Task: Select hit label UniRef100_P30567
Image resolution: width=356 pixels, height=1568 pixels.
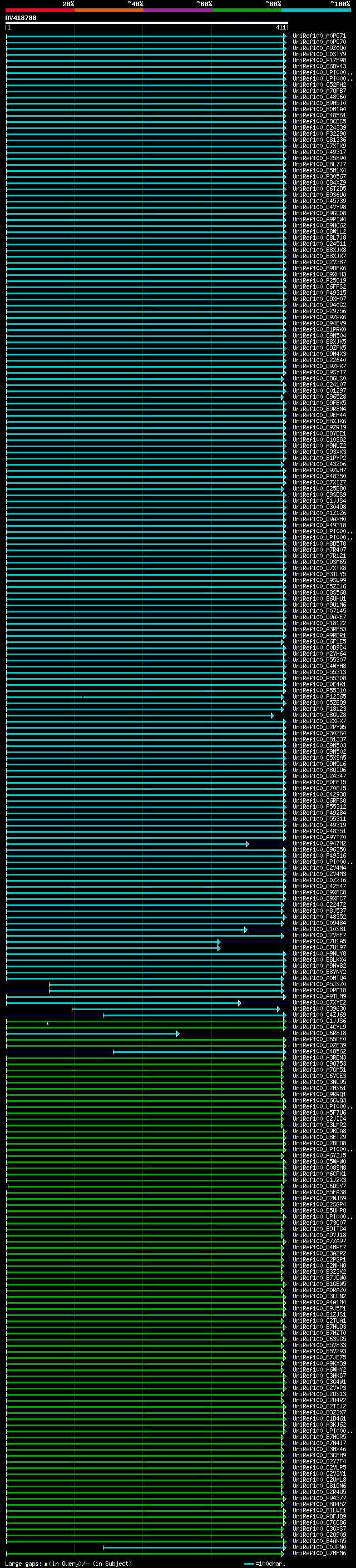Action: click(319, 176)
